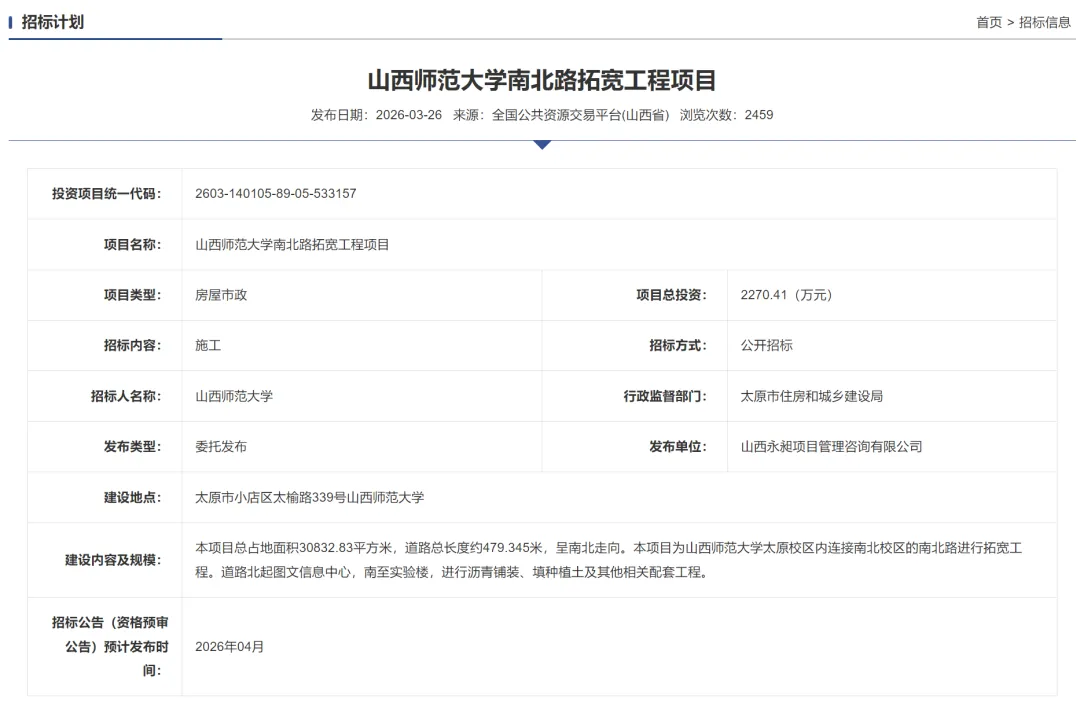Click the publish date 2026-03-26
The height and width of the screenshot is (706, 1080).
tap(408, 115)
